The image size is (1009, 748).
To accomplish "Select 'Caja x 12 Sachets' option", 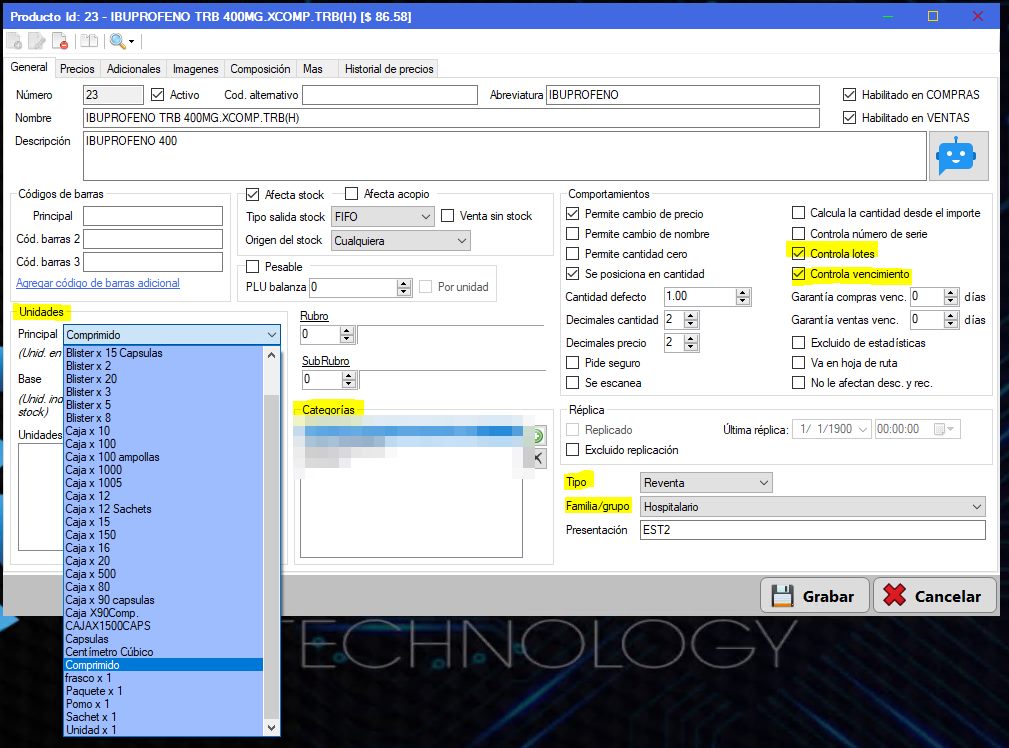I will [x=163, y=509].
